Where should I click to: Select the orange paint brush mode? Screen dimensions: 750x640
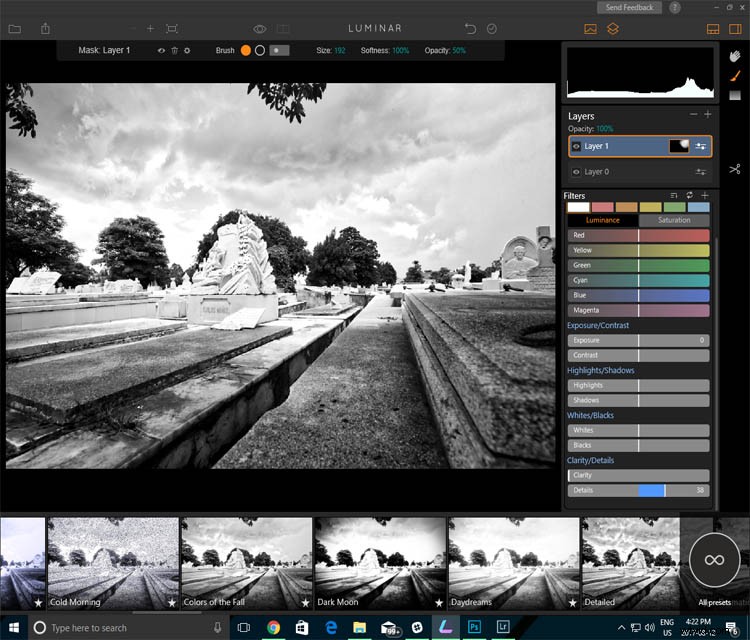click(x=246, y=50)
